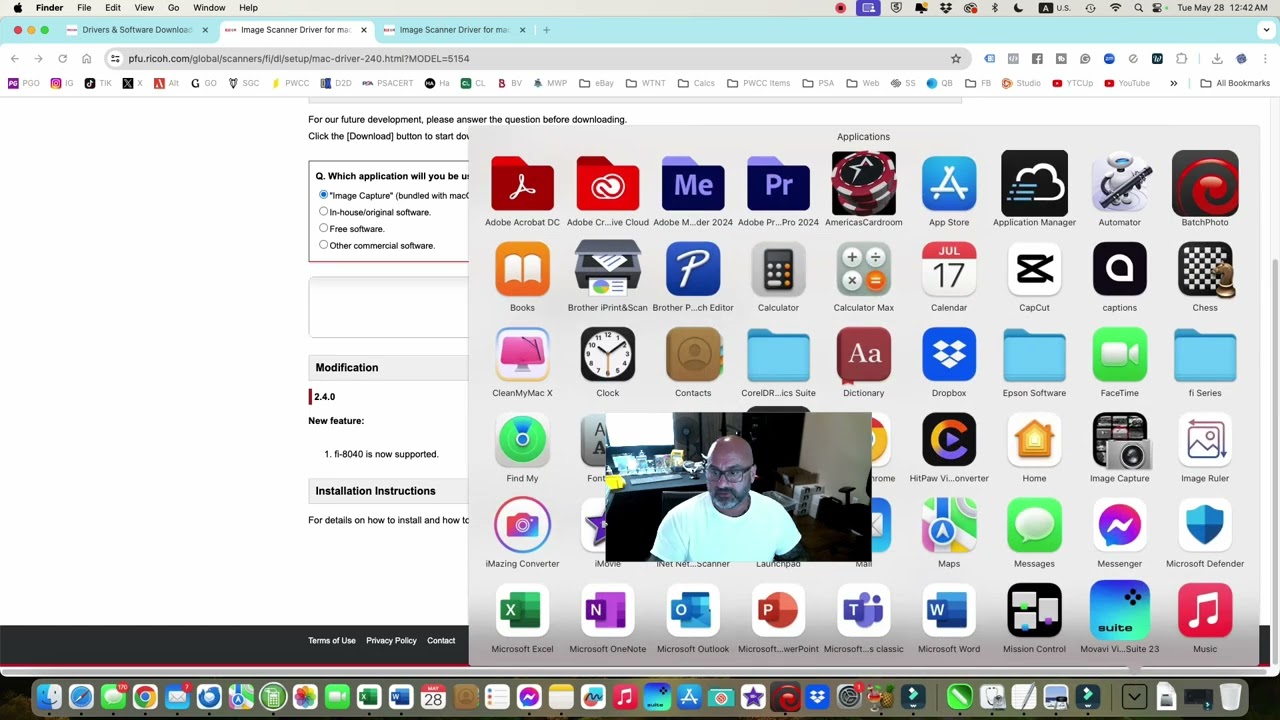The height and width of the screenshot is (720, 1280).
Task: Switch to third Image Scanner Driver tab
Action: tap(453, 30)
